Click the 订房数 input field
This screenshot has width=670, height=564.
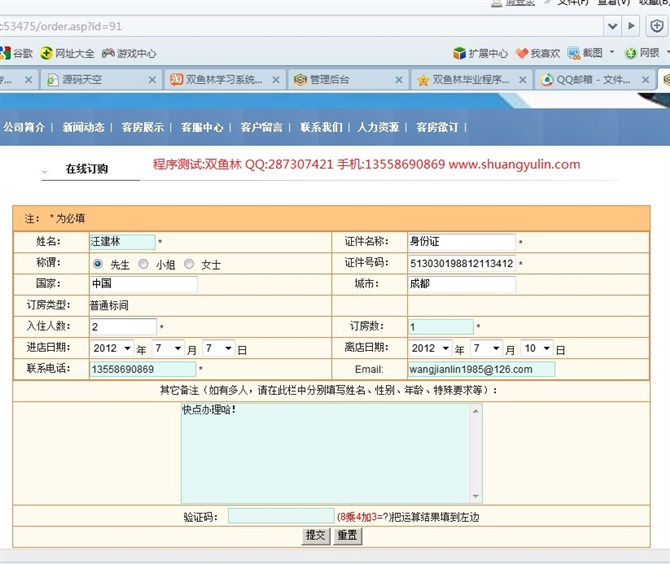[x=441, y=327]
